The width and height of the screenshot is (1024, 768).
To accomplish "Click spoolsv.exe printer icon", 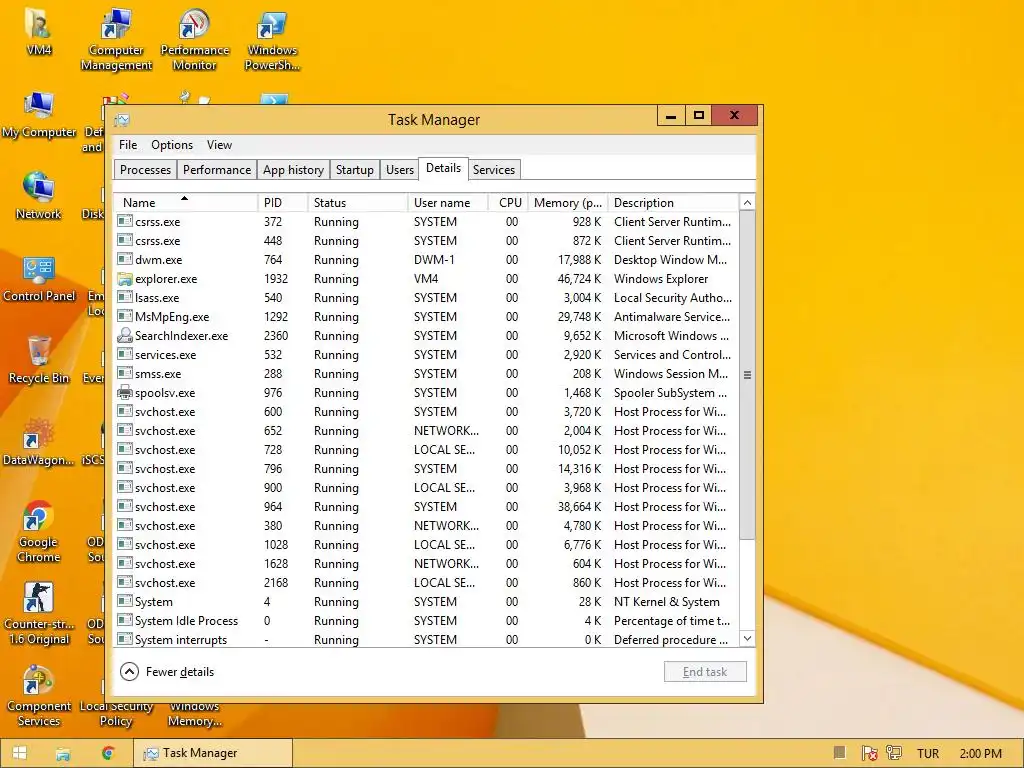I will click(124, 392).
